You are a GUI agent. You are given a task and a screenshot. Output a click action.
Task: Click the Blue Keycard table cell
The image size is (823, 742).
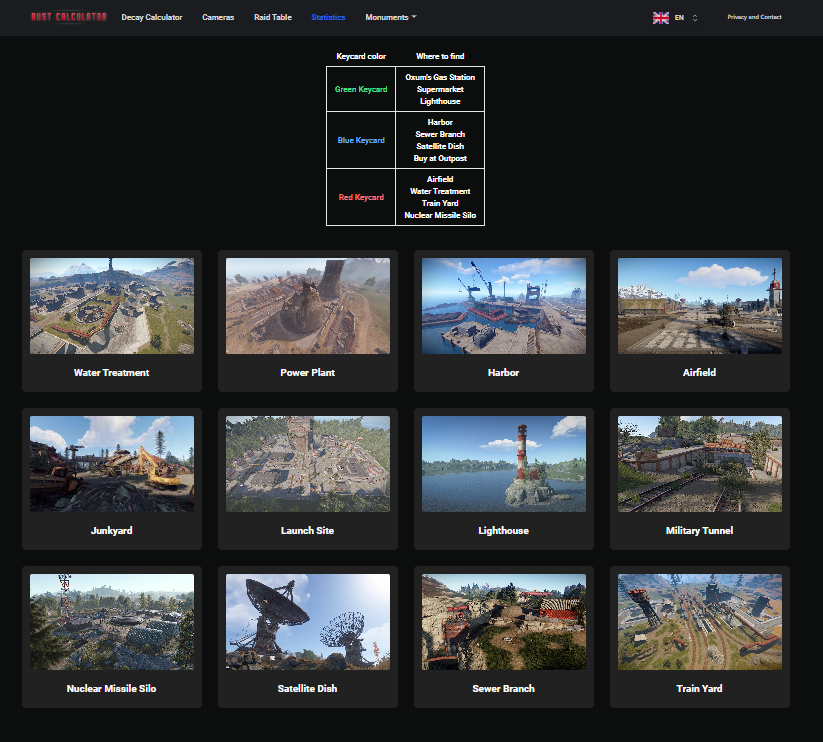361,140
